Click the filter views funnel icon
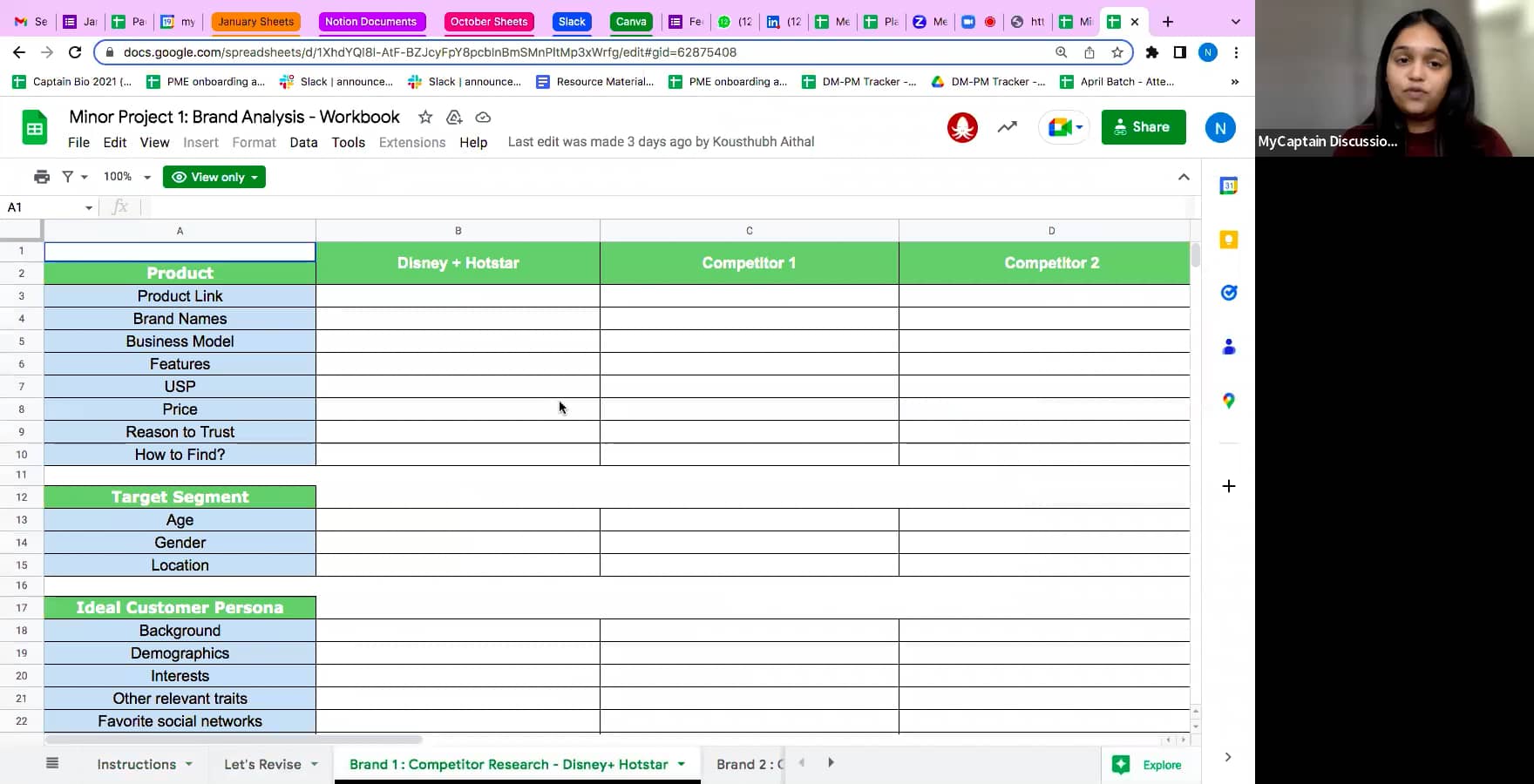Viewport: 1534px width, 784px height. [68, 177]
